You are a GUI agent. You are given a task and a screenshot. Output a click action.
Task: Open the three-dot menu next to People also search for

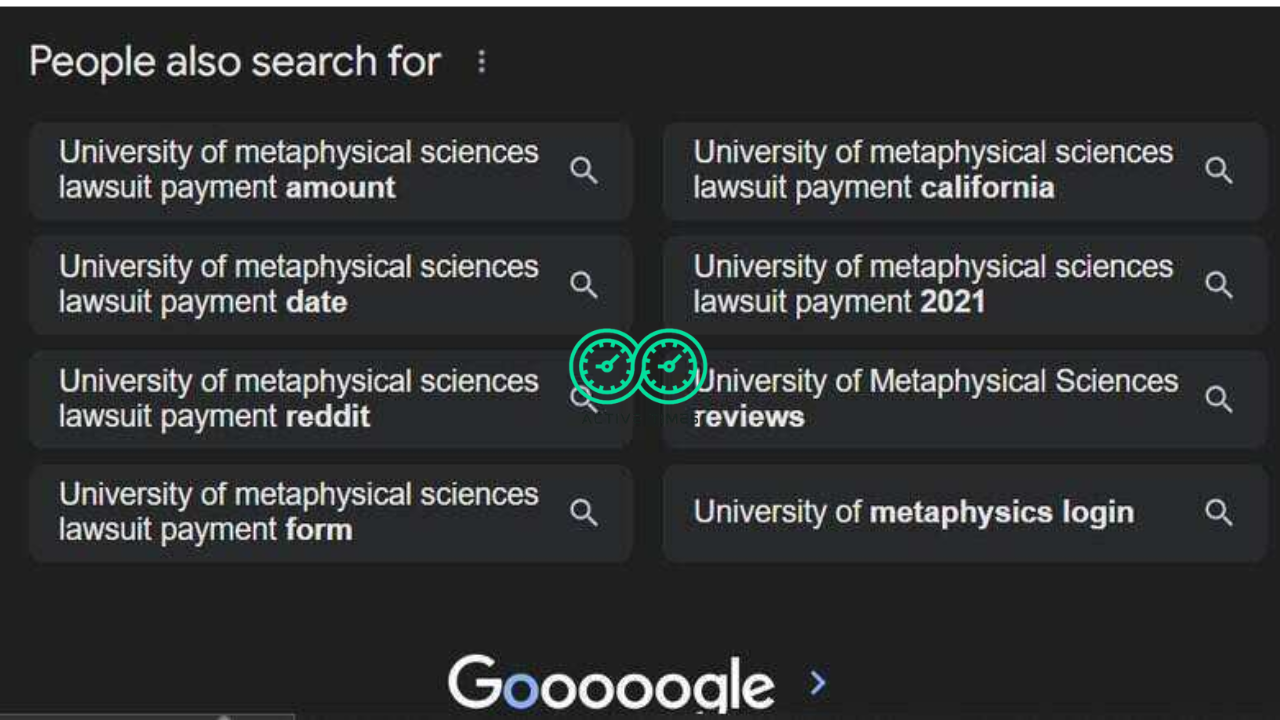pos(481,62)
